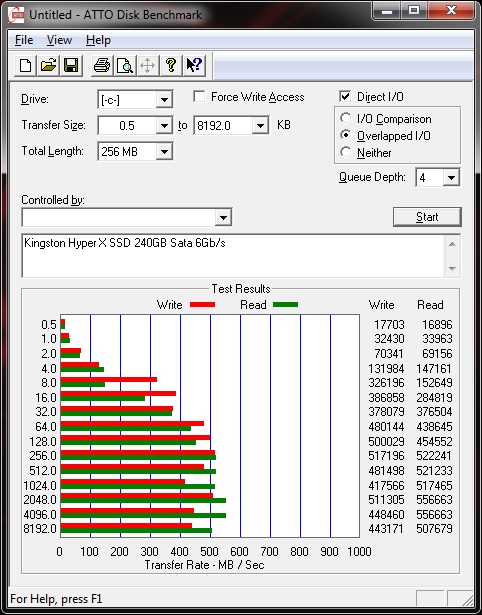Open the Total Length dropdown
The height and width of the screenshot is (615, 482).
click(164, 152)
